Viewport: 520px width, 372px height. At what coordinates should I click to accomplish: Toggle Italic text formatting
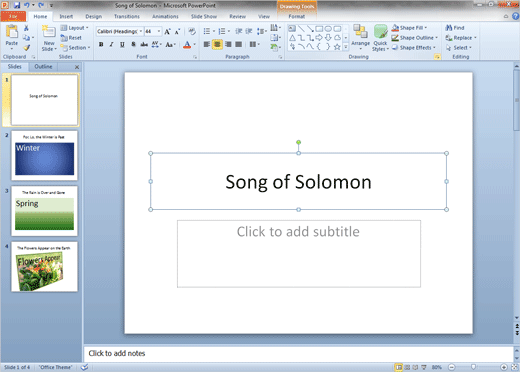point(112,44)
